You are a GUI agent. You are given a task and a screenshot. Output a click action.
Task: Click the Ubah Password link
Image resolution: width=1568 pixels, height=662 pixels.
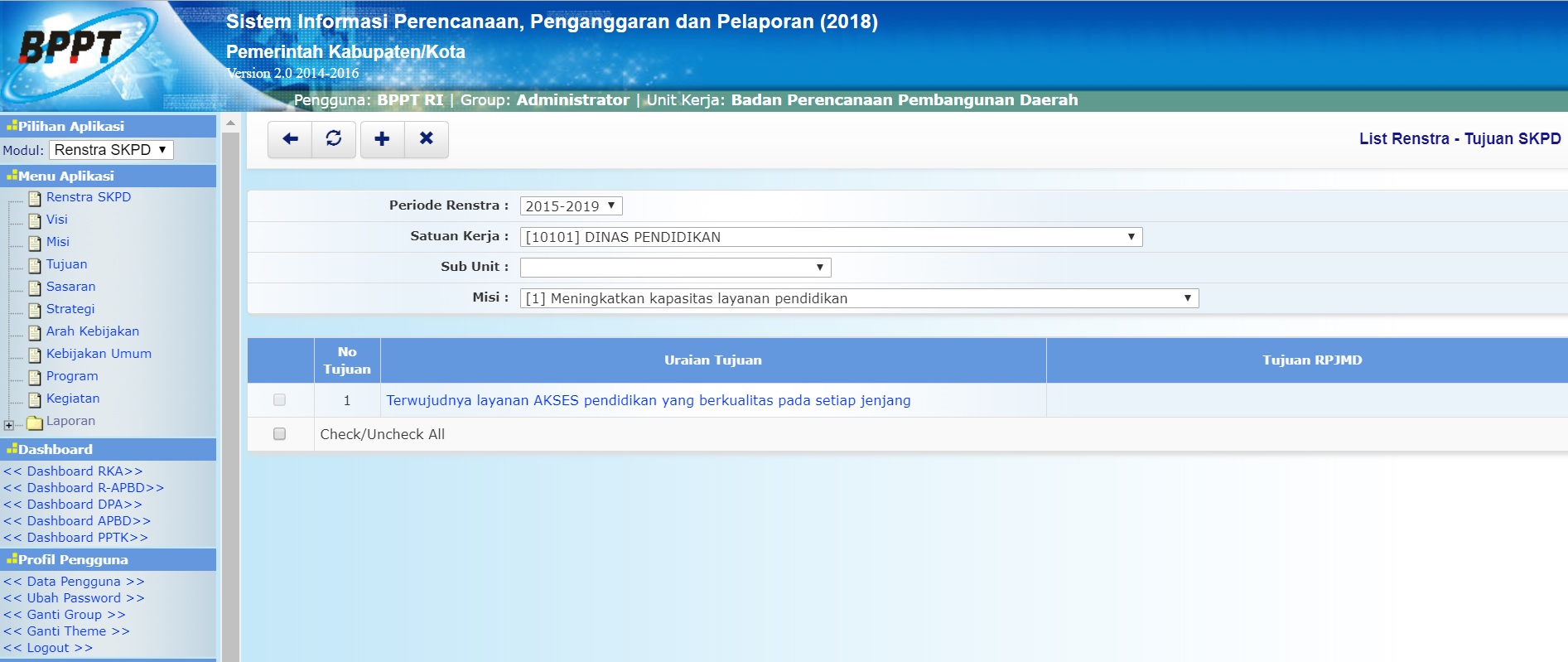coord(74,598)
